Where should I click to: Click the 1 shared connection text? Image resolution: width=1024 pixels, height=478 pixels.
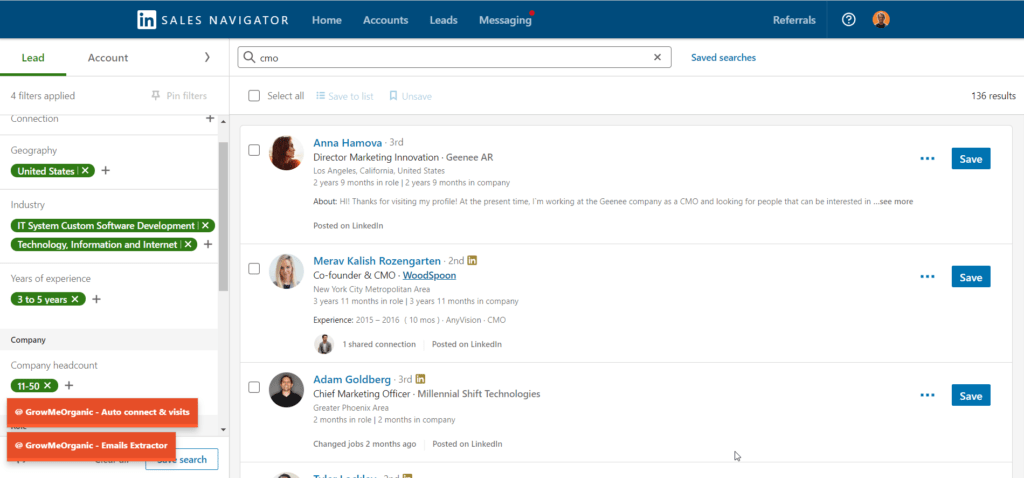379,344
